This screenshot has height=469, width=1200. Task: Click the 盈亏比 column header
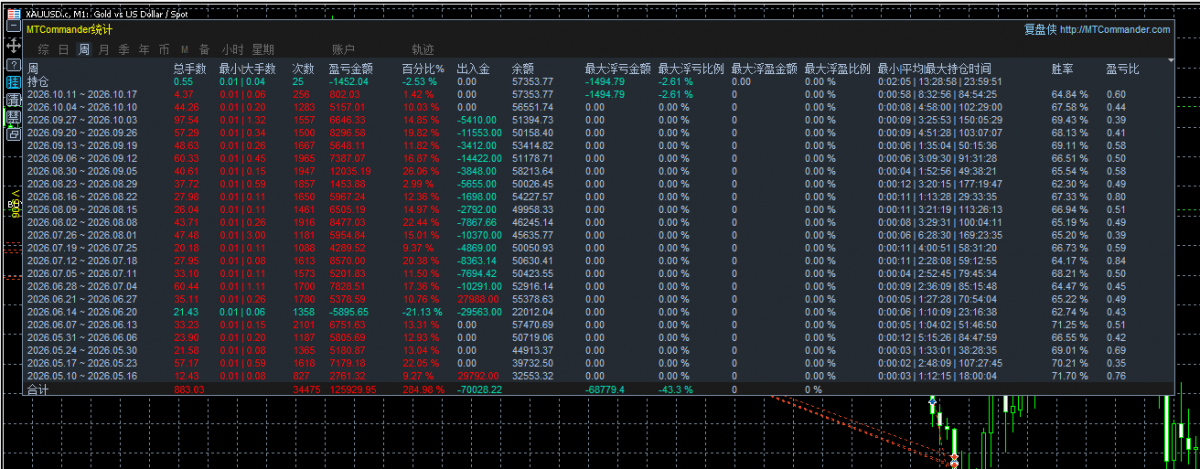[x=1122, y=69]
